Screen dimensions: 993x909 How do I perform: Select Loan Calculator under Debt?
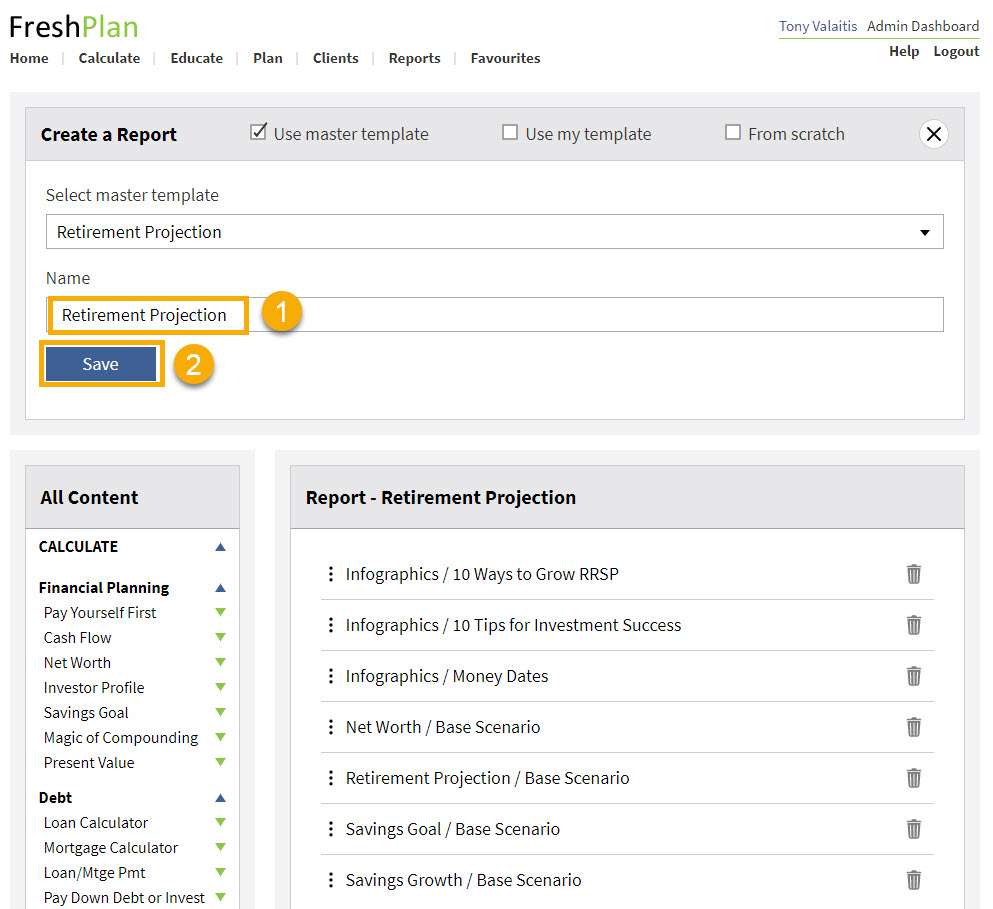(x=96, y=822)
